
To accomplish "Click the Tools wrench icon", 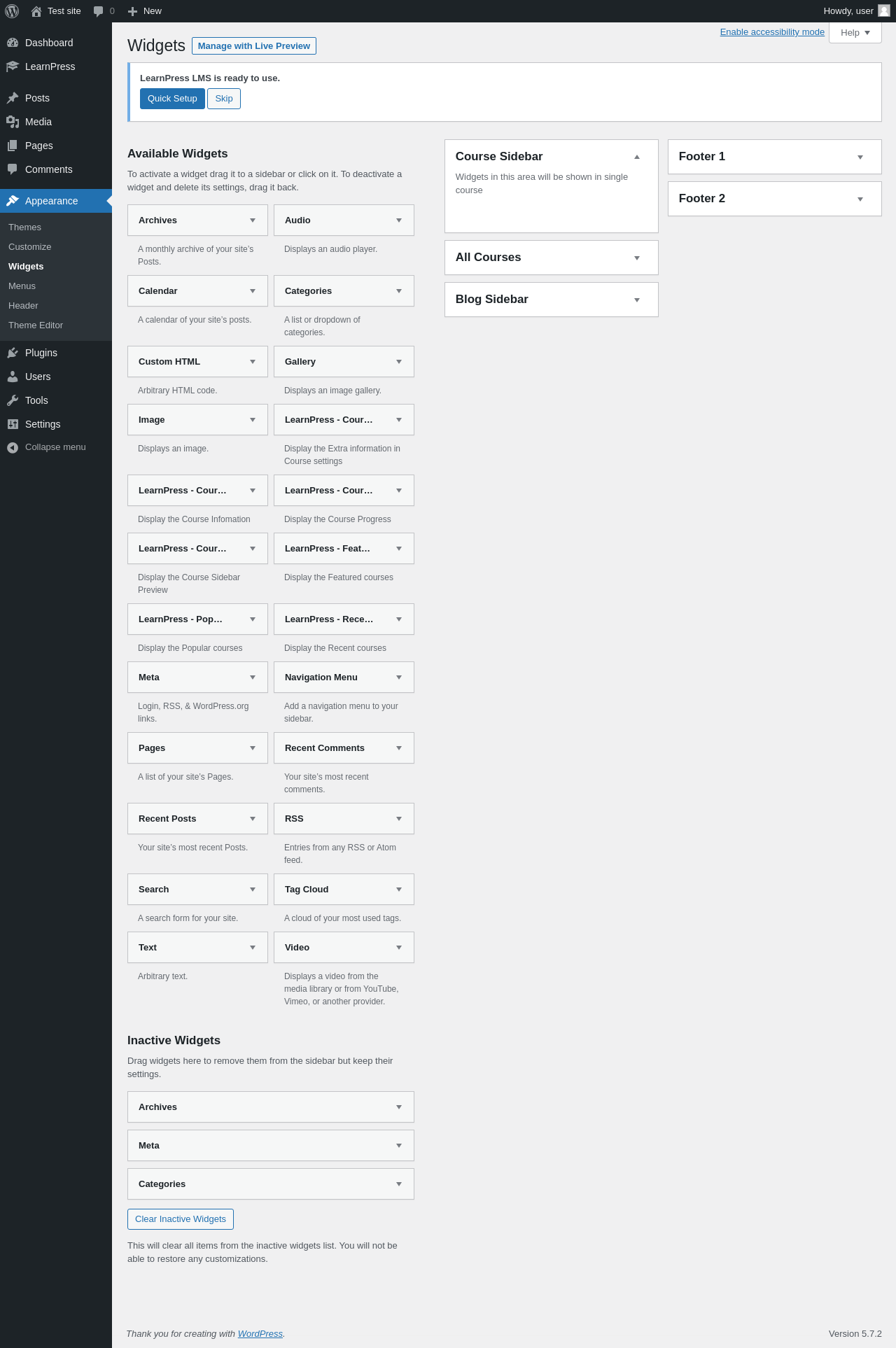I will click(13, 400).
